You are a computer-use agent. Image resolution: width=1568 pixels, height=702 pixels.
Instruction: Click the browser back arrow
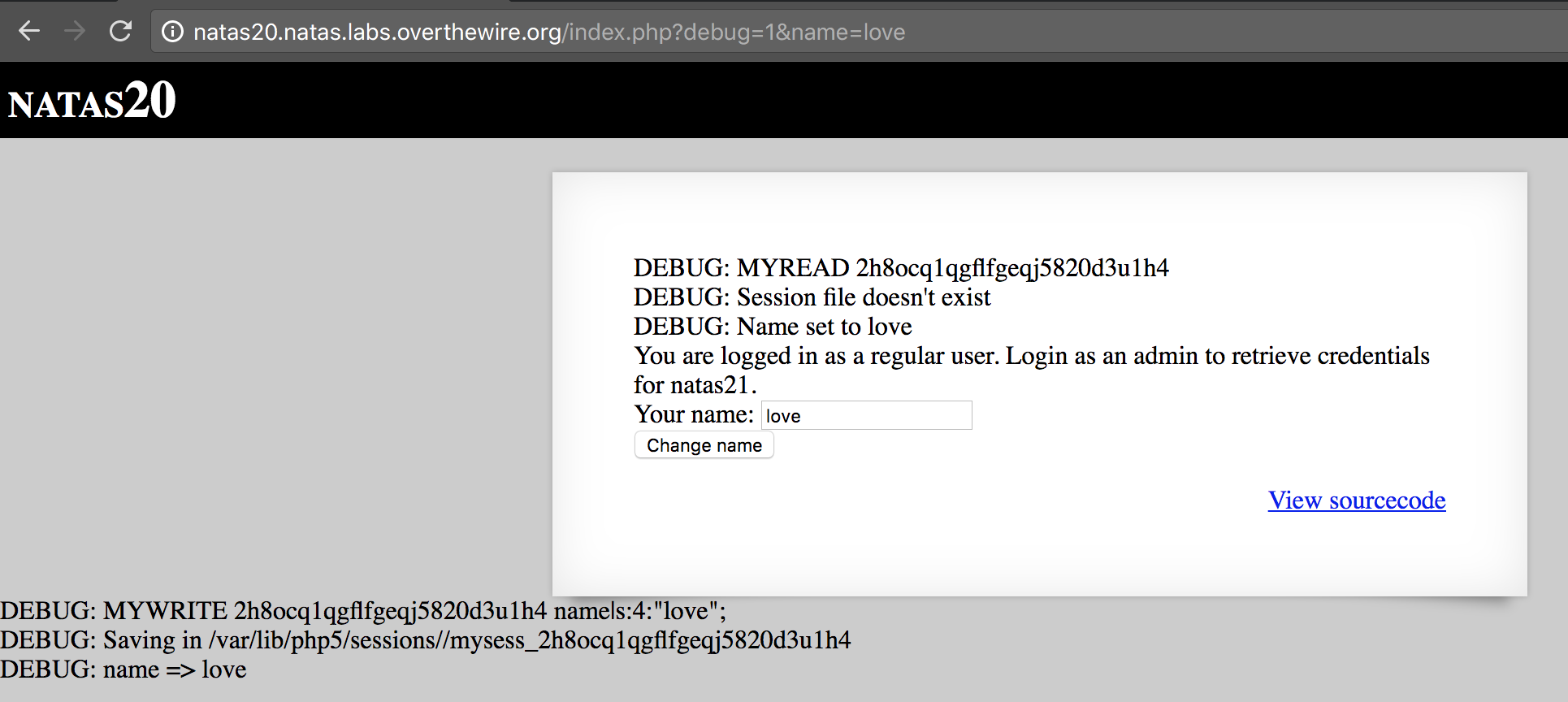[x=29, y=32]
